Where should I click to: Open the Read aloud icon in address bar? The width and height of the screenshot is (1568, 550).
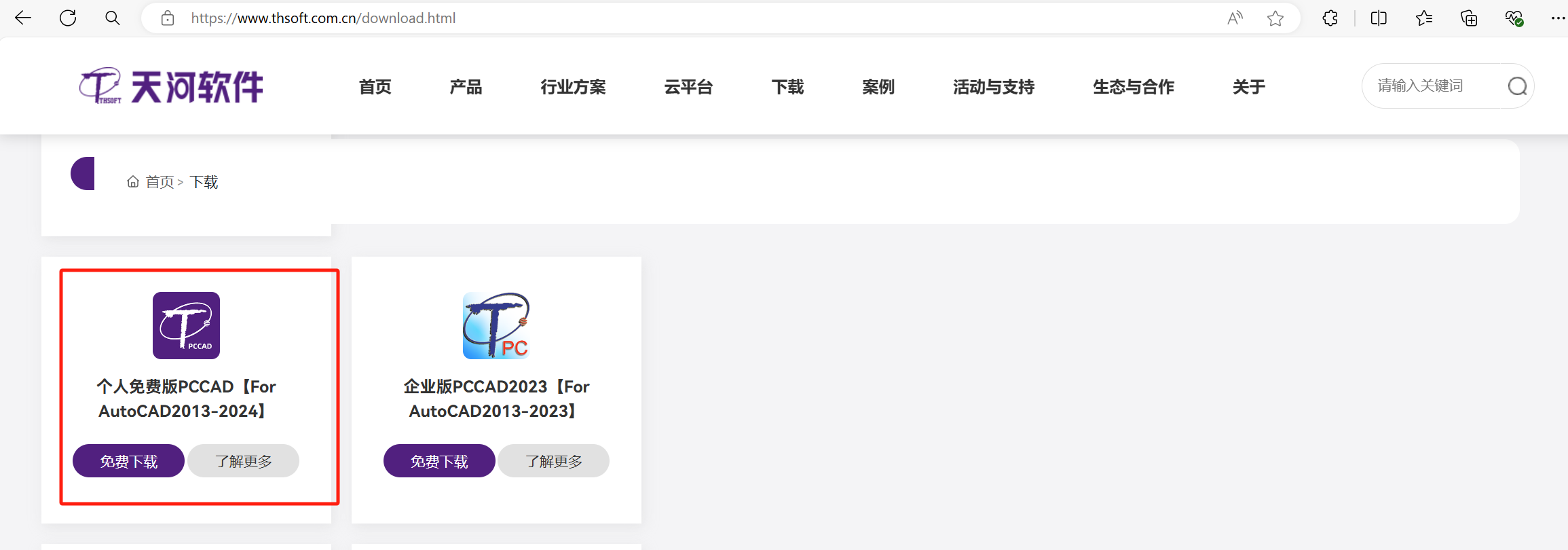point(1235,18)
